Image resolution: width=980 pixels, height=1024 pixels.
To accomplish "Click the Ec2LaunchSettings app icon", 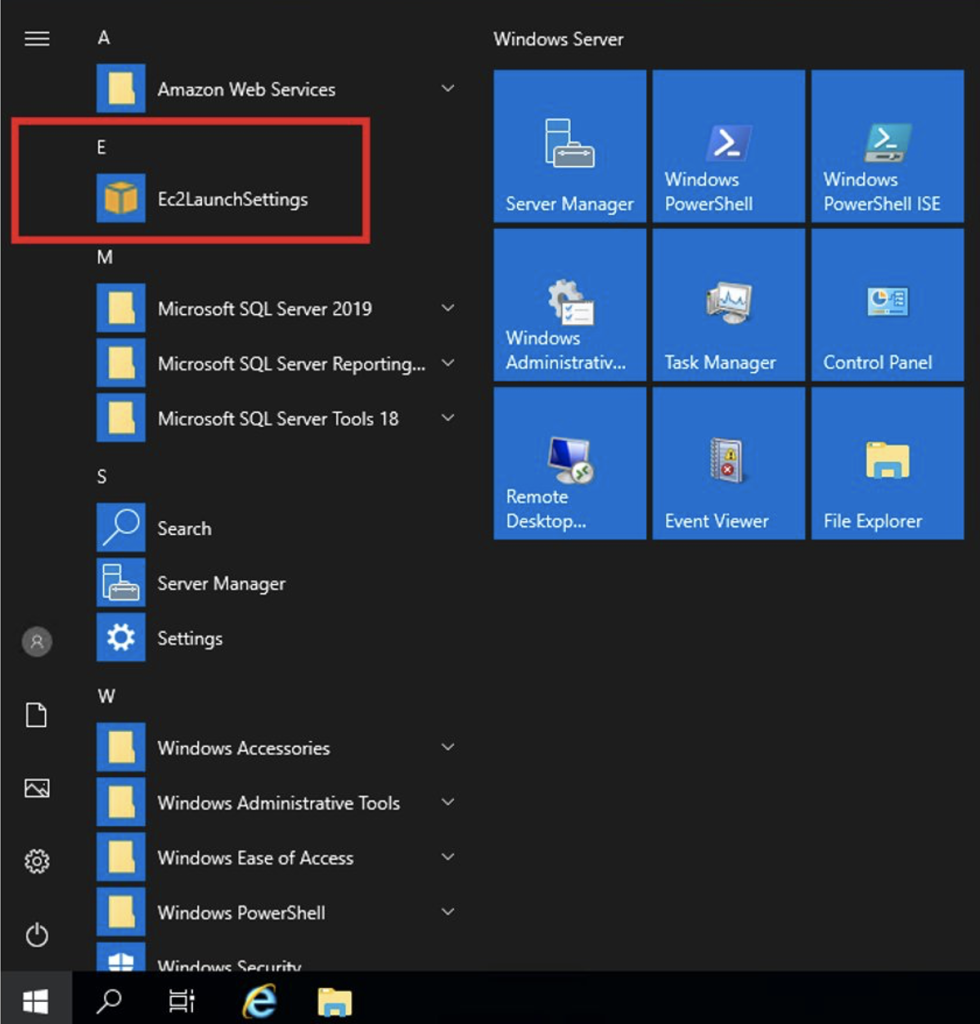I will coord(121,198).
